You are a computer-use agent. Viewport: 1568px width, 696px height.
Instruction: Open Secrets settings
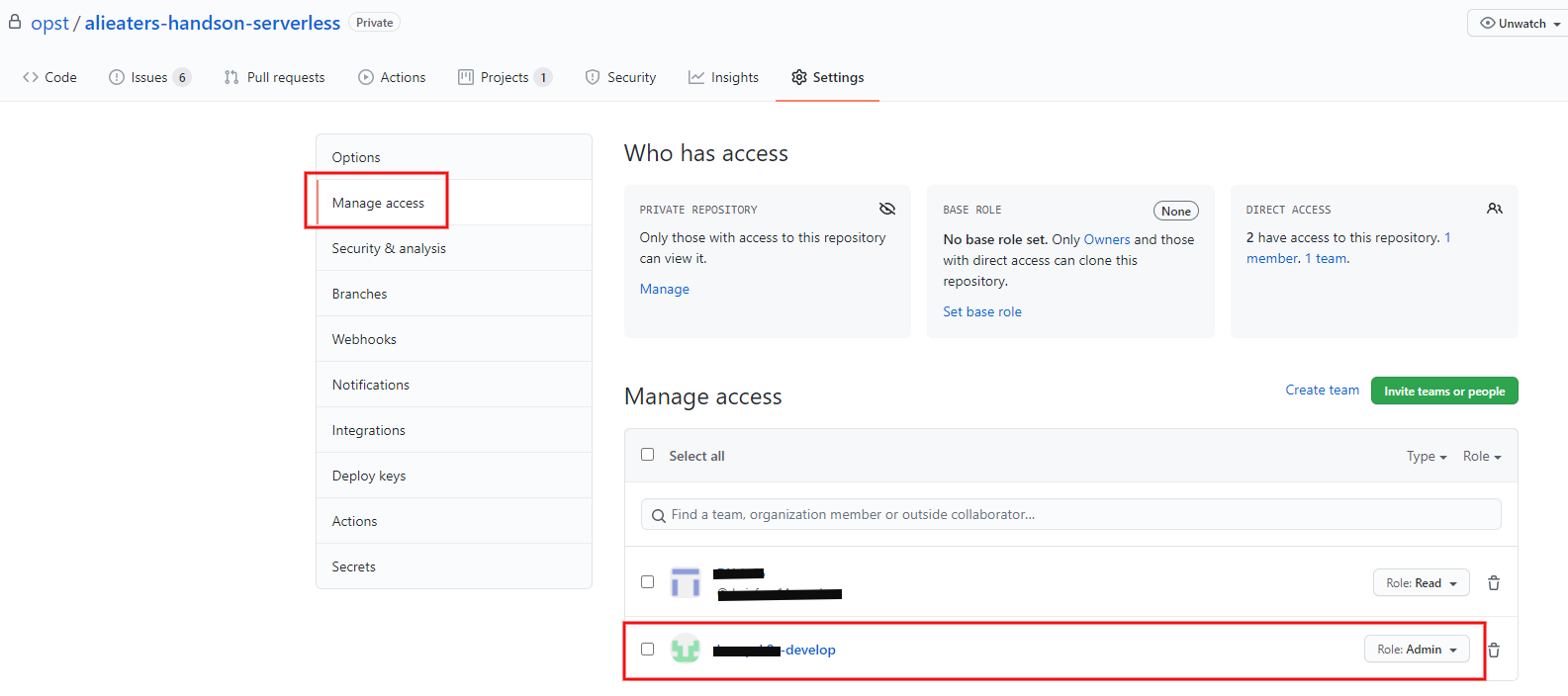[454, 566]
